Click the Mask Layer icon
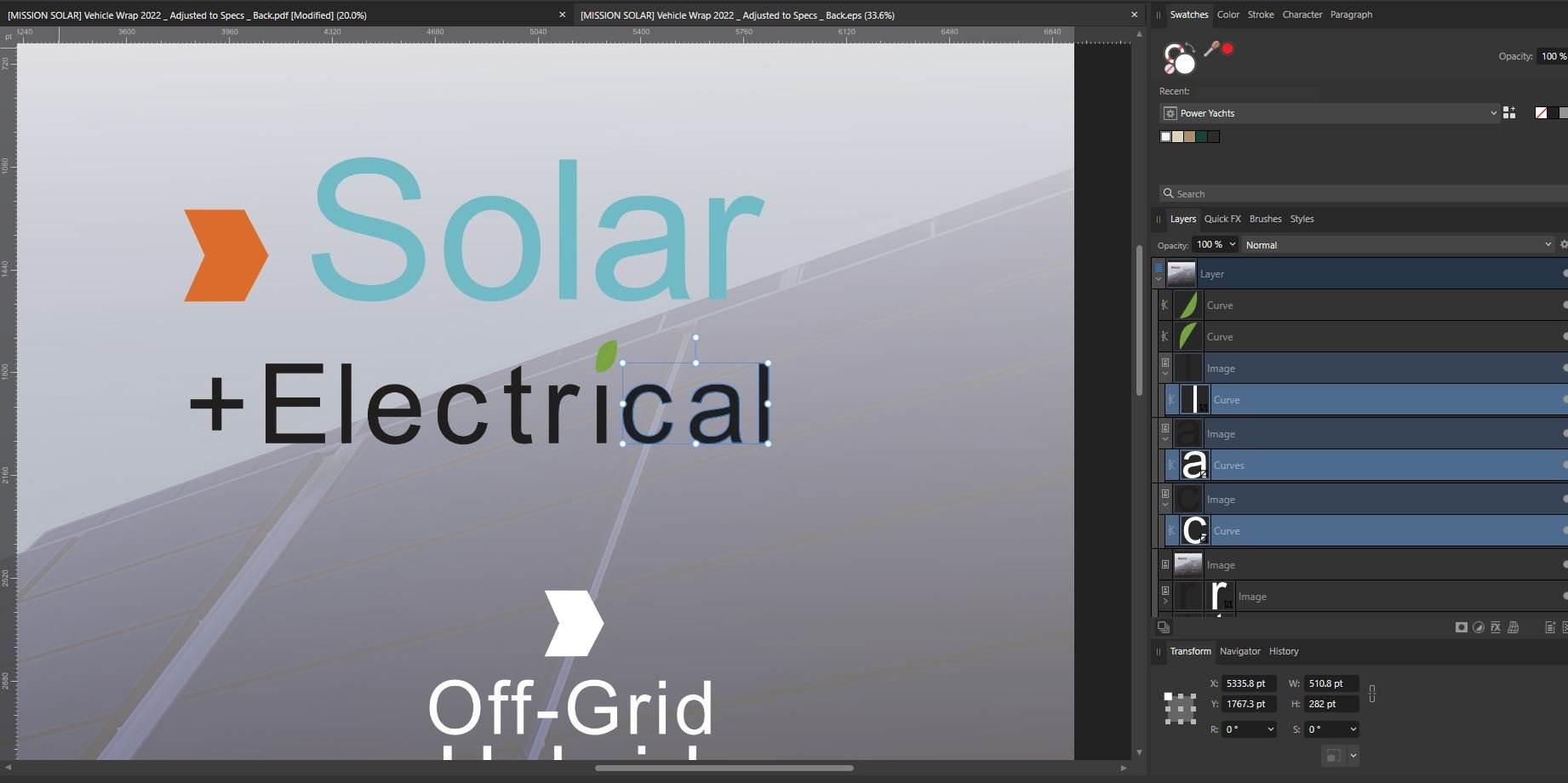The width and height of the screenshot is (1568, 783). [1461, 627]
